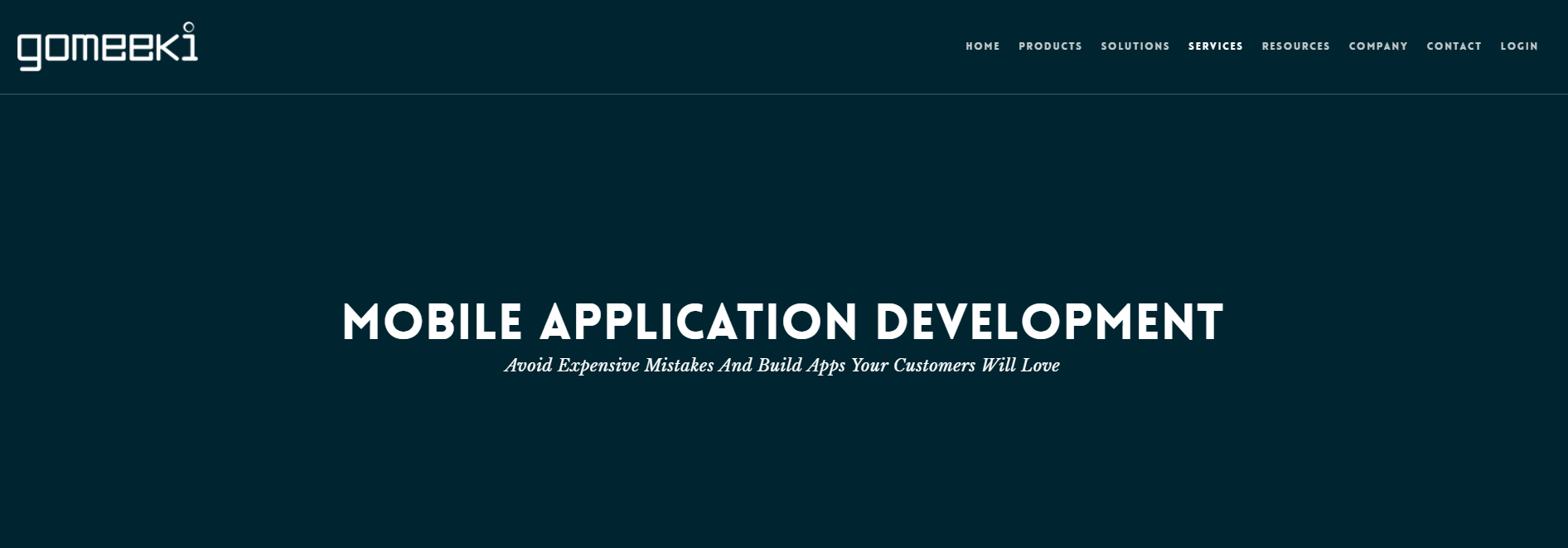1568x548 pixels.
Task: Open the Products menu item
Action: (1050, 46)
